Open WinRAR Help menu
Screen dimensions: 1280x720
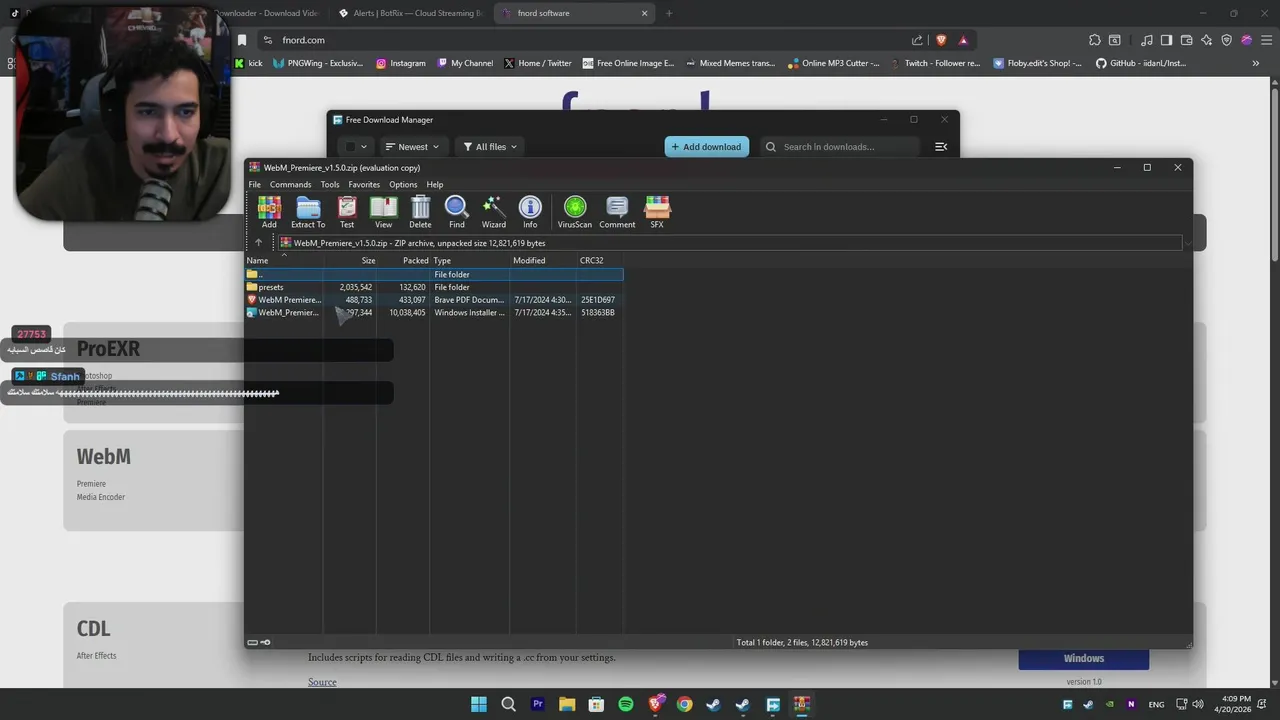tap(435, 184)
